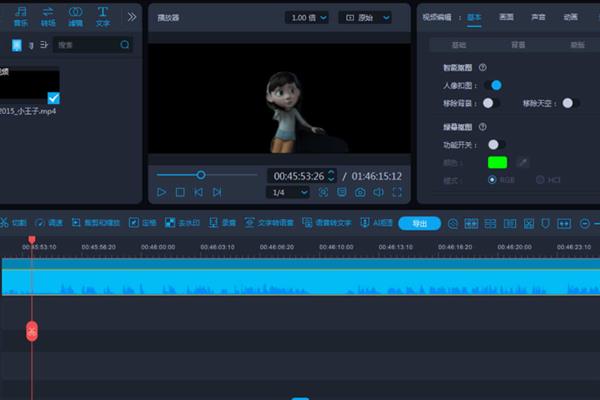The width and height of the screenshot is (600, 400).
Task: Click the focus frame icon in player
Action: point(323,192)
